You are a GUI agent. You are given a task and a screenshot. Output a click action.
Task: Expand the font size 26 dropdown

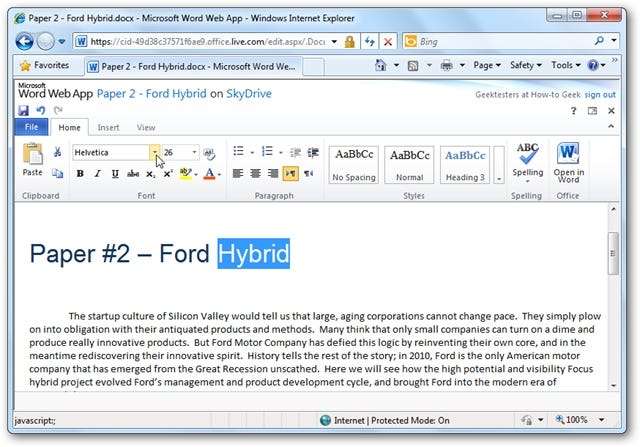click(194, 152)
